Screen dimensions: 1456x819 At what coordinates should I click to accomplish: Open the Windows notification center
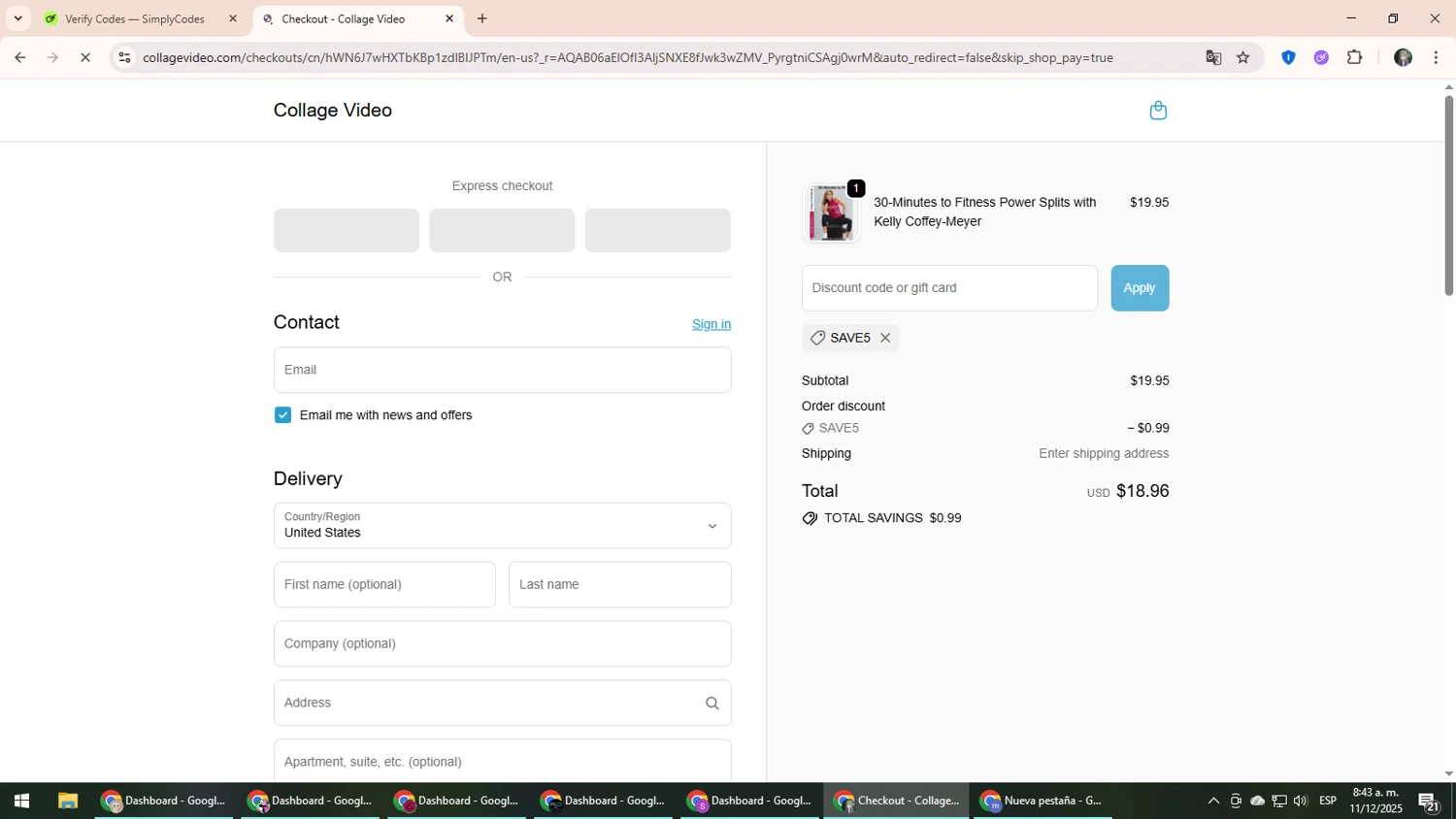click(1429, 801)
